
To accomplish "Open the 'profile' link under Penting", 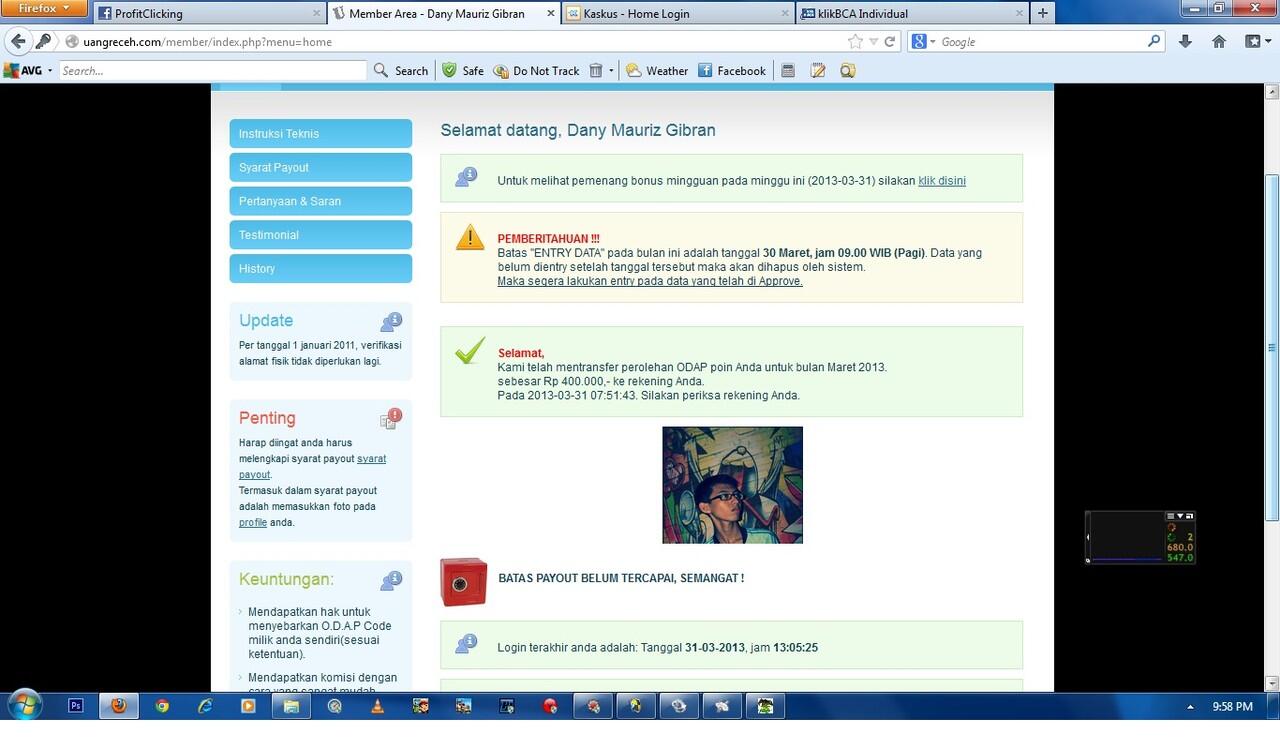I will point(253,522).
